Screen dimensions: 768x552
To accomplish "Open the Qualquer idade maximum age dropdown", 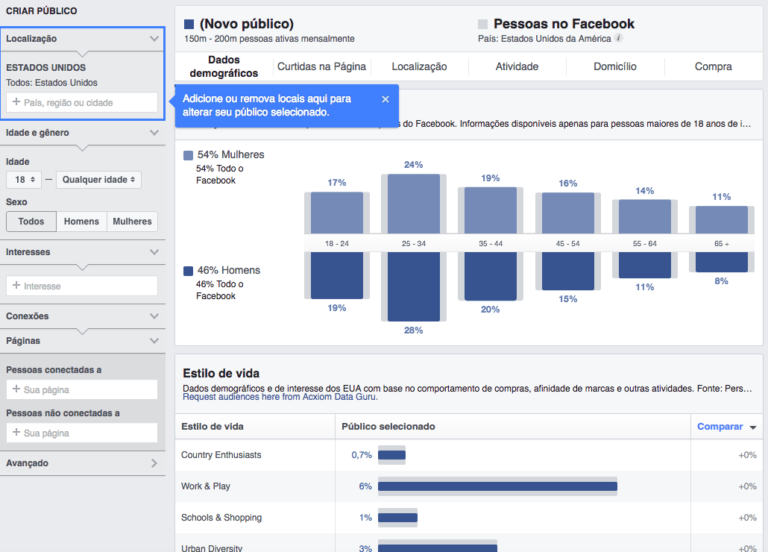I will click(x=99, y=180).
